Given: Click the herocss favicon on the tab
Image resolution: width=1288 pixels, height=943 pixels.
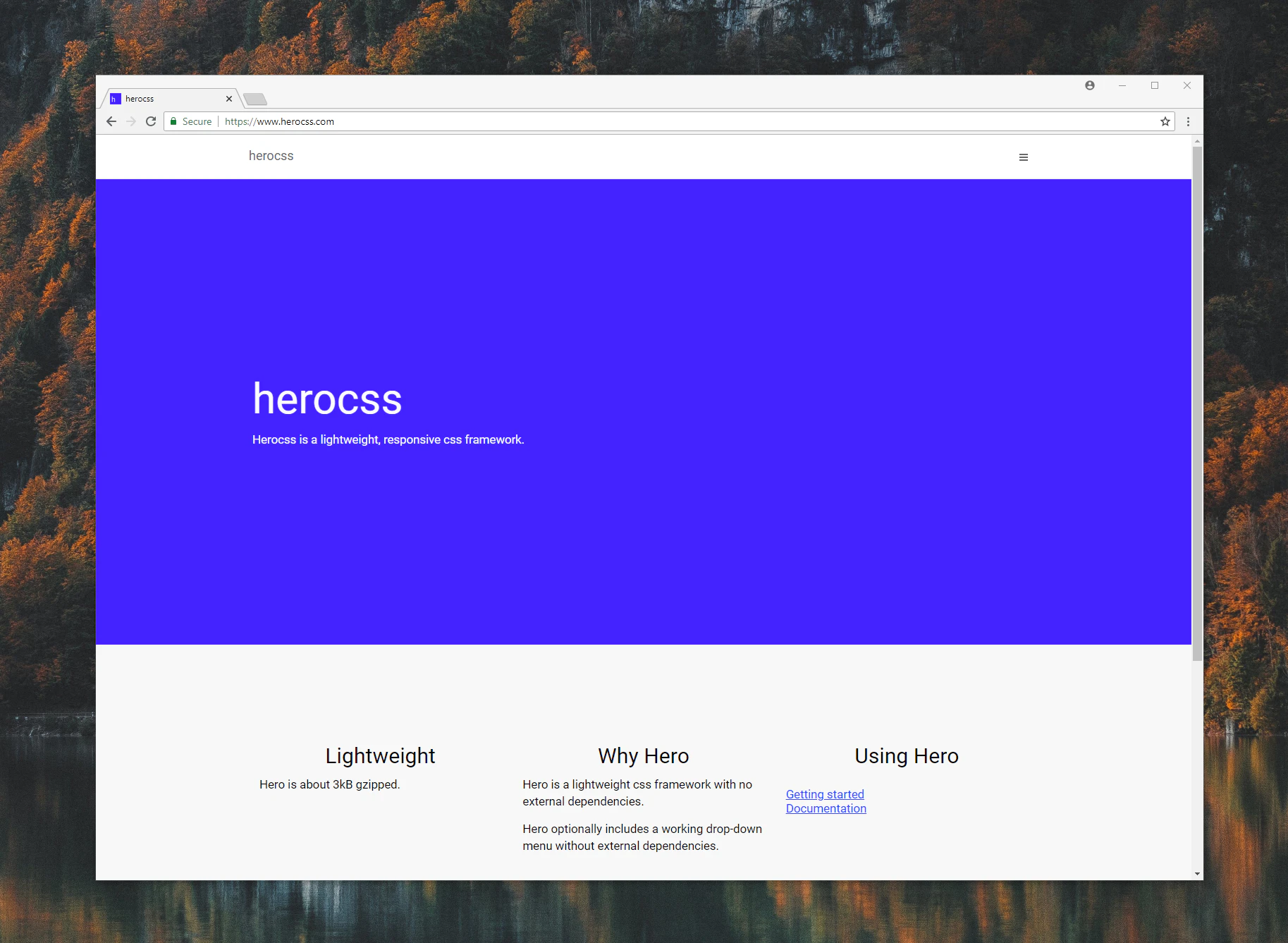Looking at the screenshot, I should [x=116, y=98].
